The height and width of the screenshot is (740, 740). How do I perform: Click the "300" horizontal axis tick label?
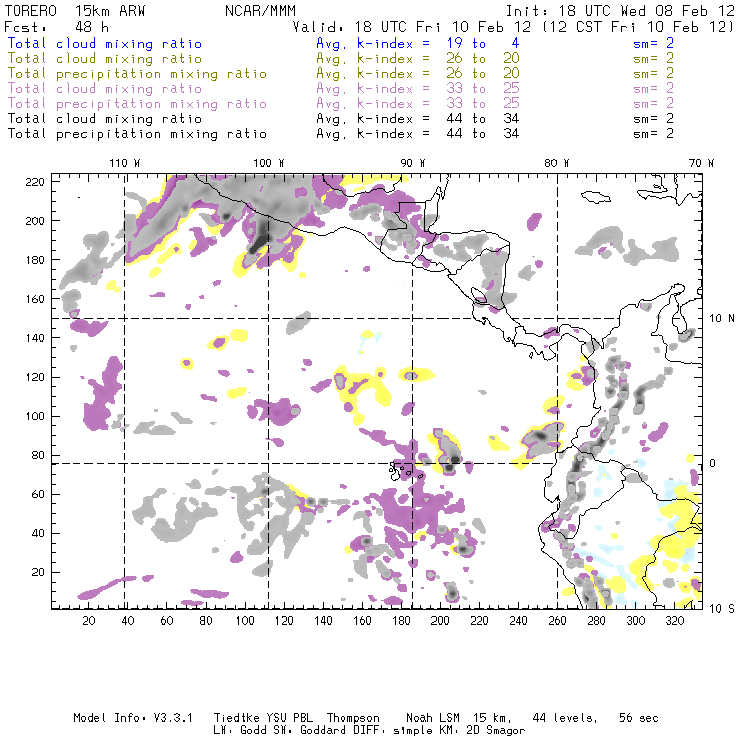coord(636,621)
